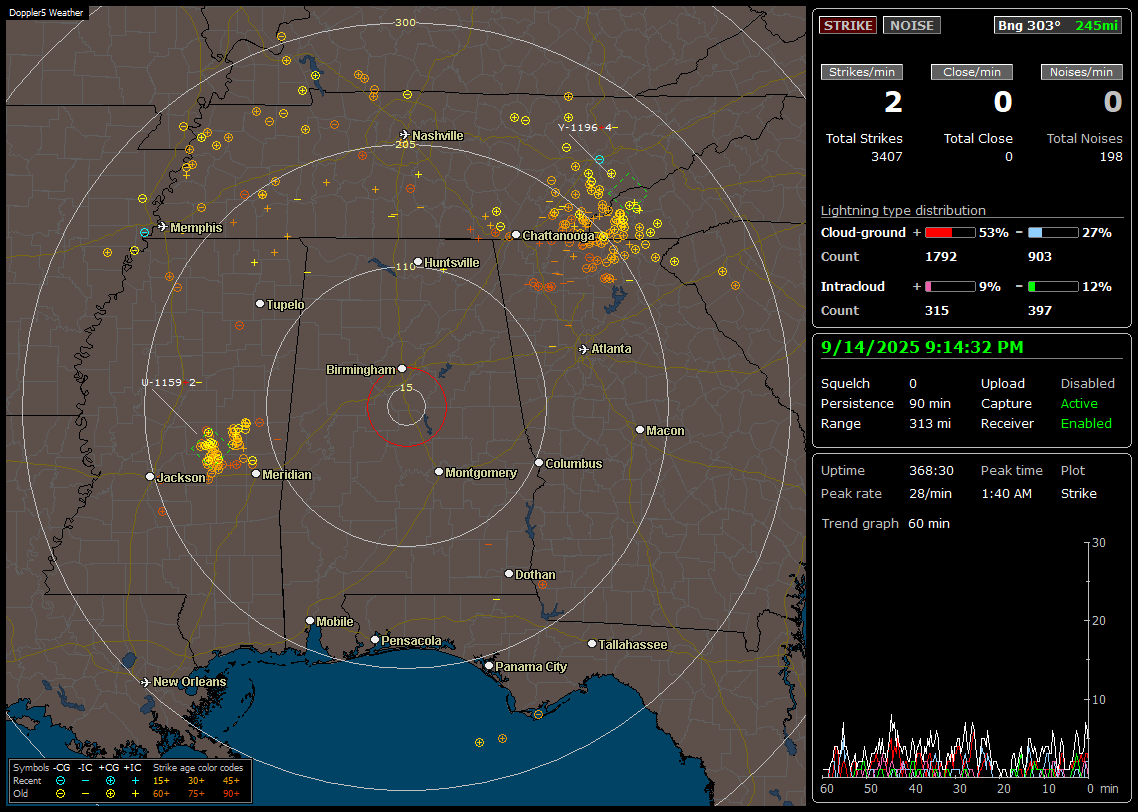Click the Chattanooga city marker
1138x812 pixels.
pos(516,235)
